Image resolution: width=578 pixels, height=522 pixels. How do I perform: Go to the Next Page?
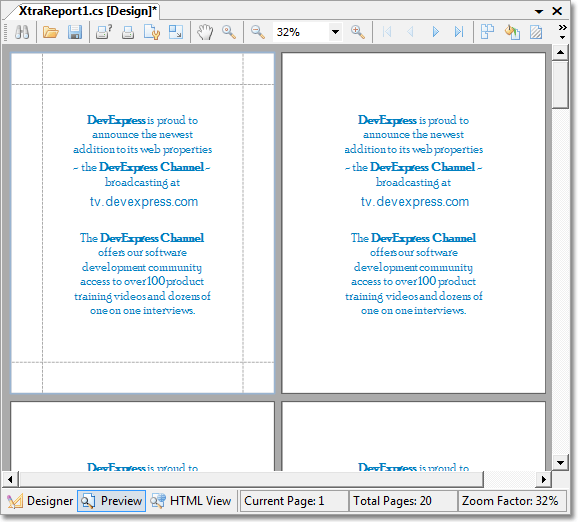click(x=435, y=32)
